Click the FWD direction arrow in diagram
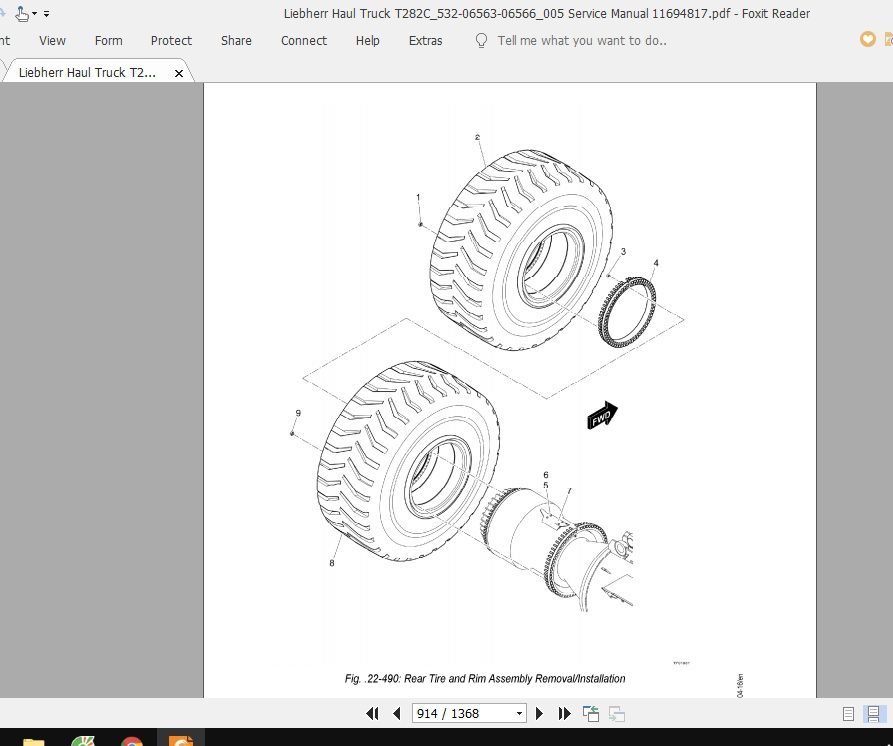 (x=603, y=416)
